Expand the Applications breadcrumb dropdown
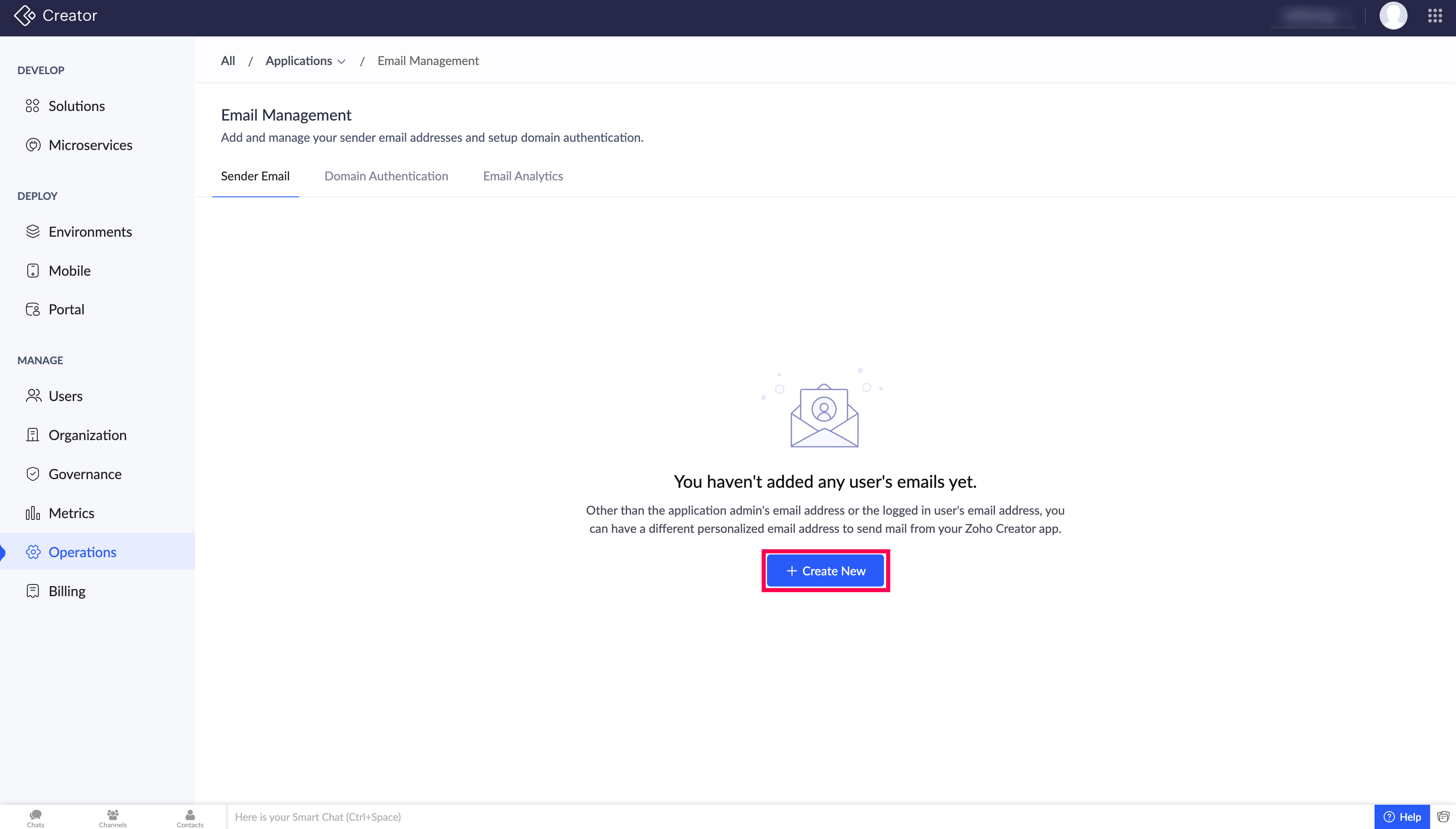Viewport: 1456px width, 829px height. coord(305,61)
